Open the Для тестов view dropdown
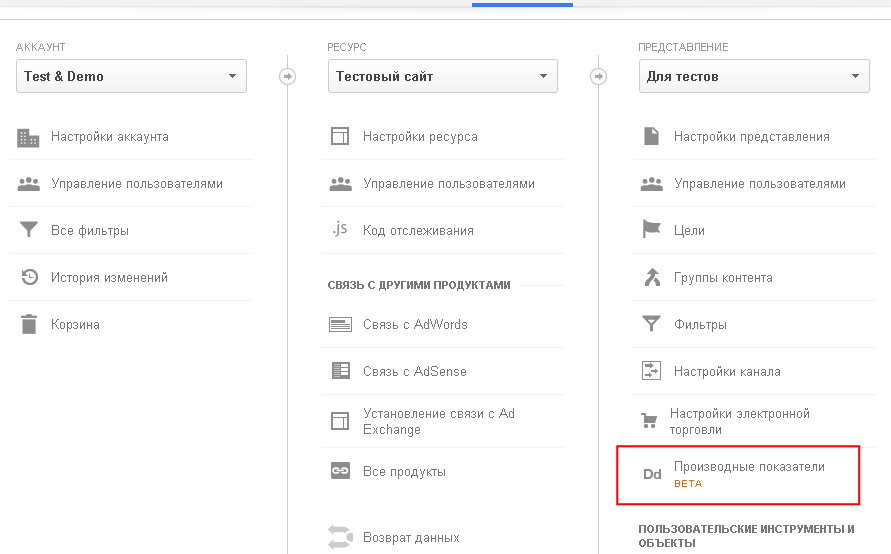The height and width of the screenshot is (554, 891). pos(754,76)
